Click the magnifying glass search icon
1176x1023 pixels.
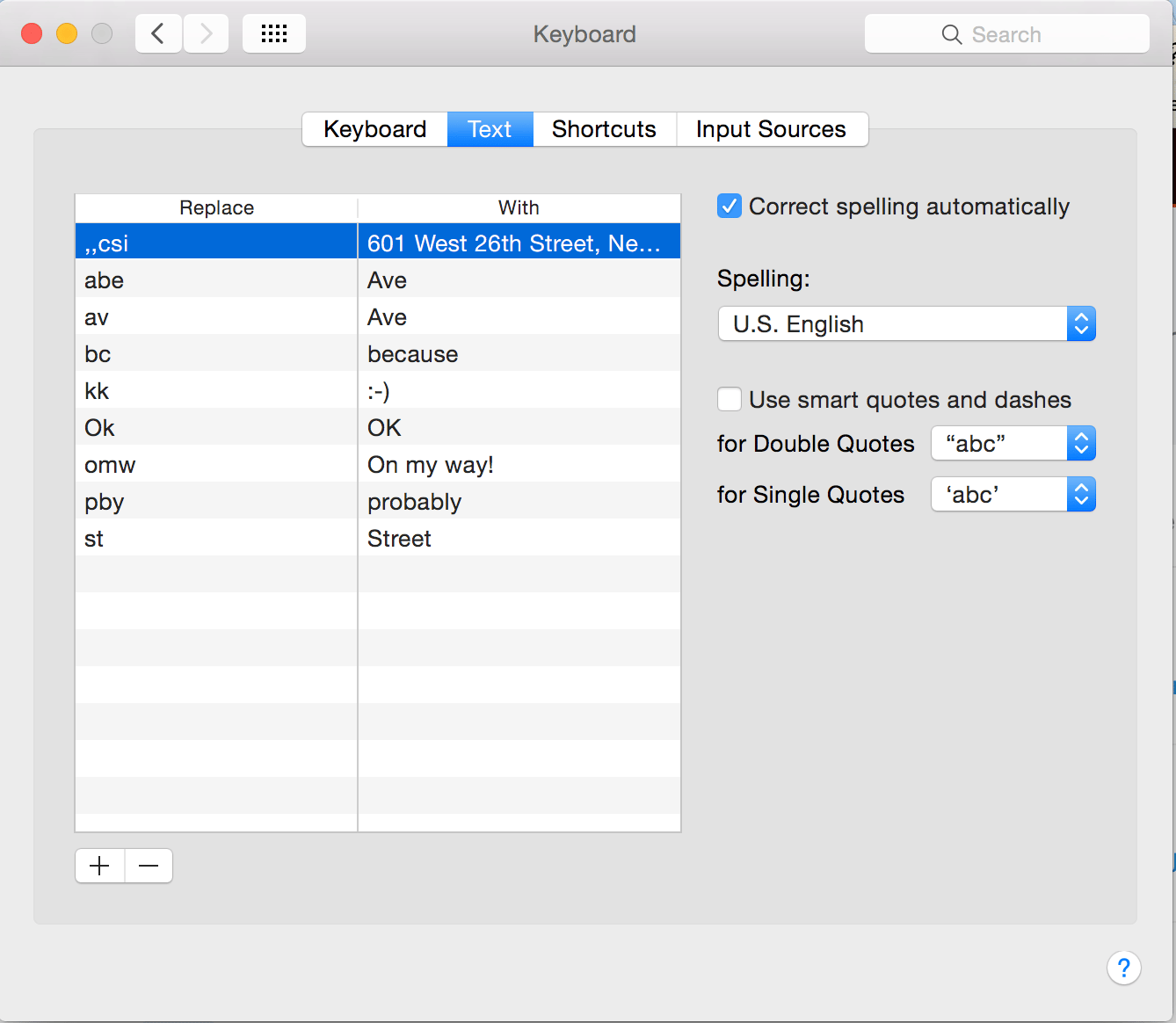952,34
